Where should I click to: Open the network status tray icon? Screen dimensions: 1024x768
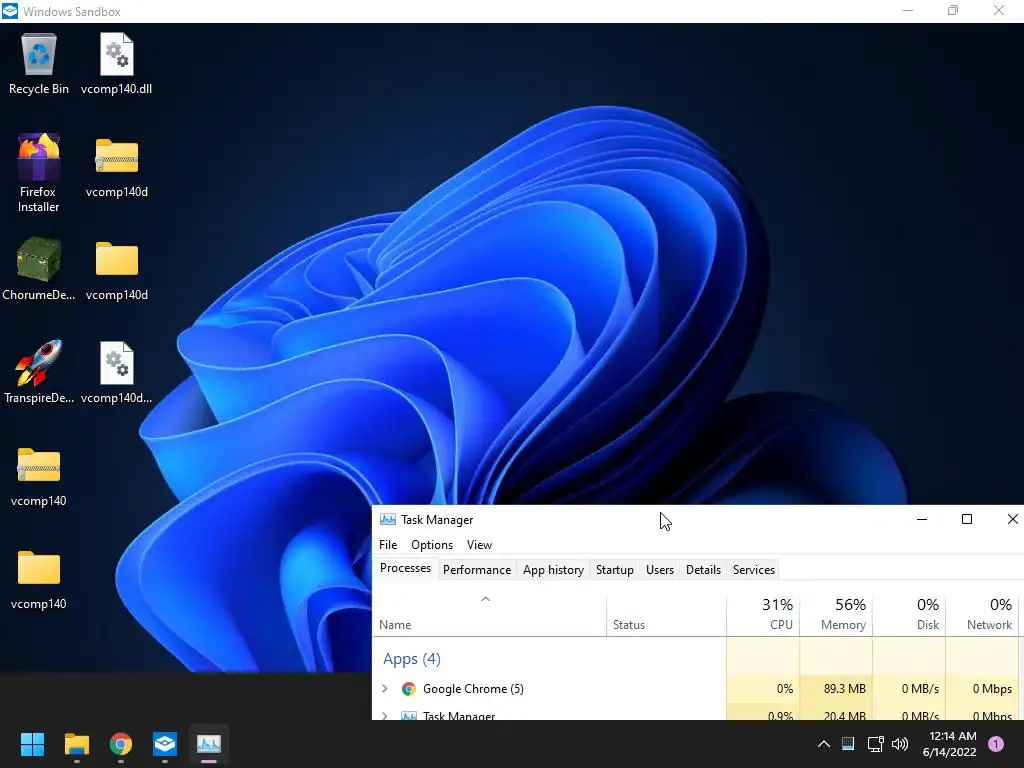[x=875, y=744]
